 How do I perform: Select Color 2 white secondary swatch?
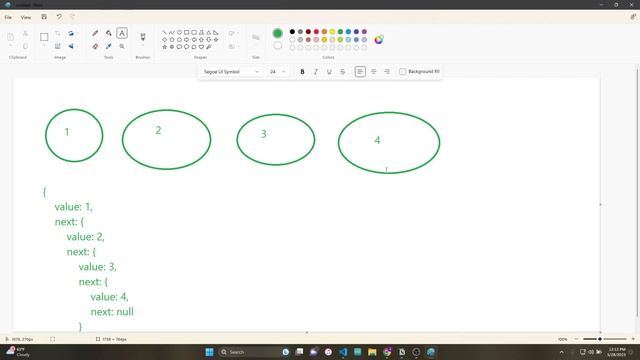pos(278,45)
